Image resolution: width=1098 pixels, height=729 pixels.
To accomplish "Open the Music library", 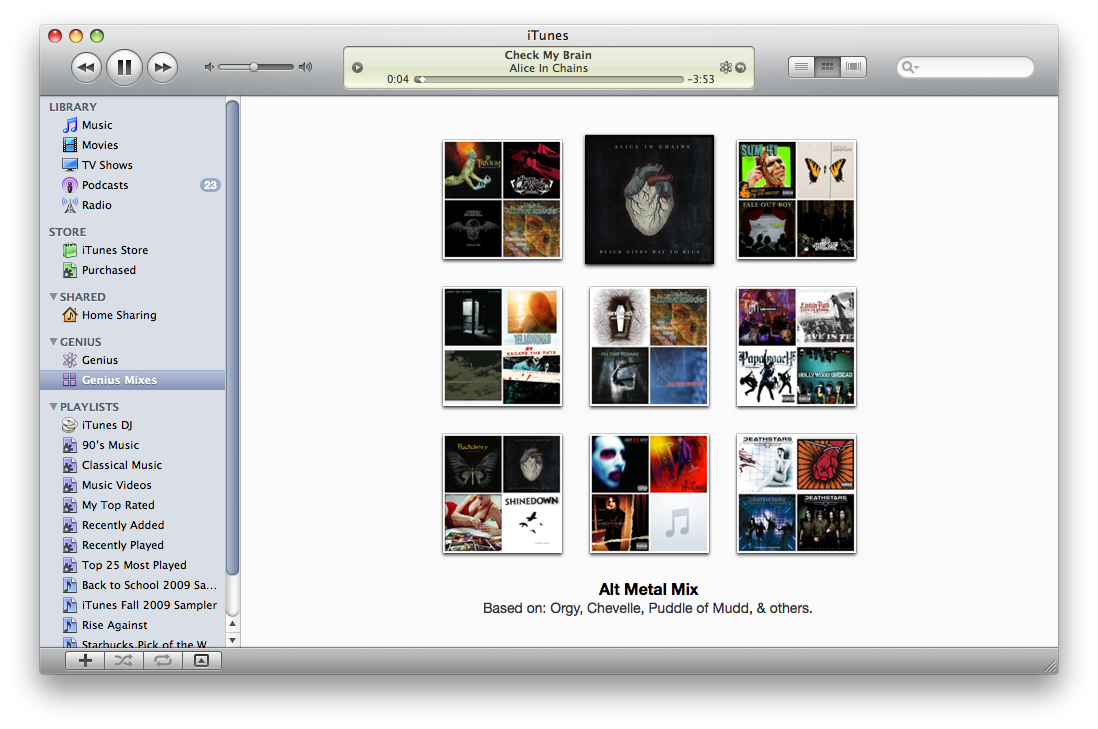I will click(133, 125).
